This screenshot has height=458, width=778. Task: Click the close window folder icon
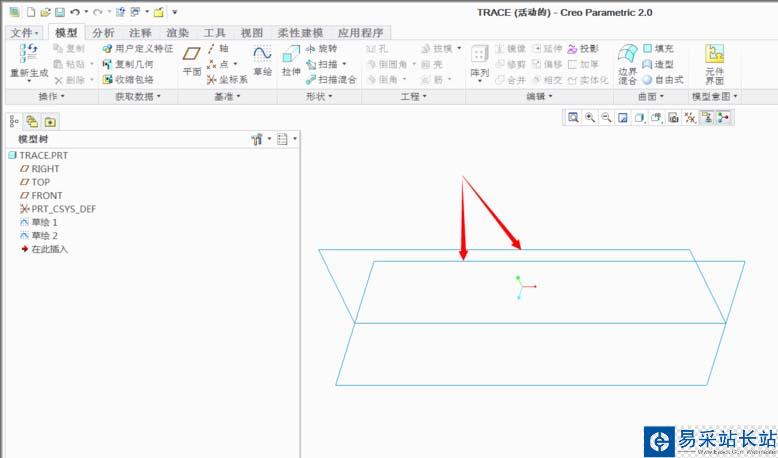[x=159, y=12]
